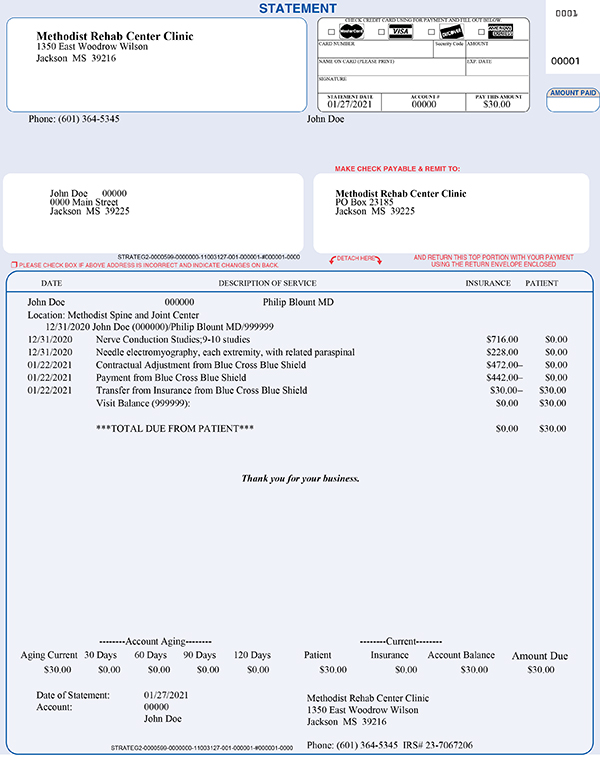Screen dimensions: 600x760
Task: Click the PATIENT column header
Action: click(542, 283)
